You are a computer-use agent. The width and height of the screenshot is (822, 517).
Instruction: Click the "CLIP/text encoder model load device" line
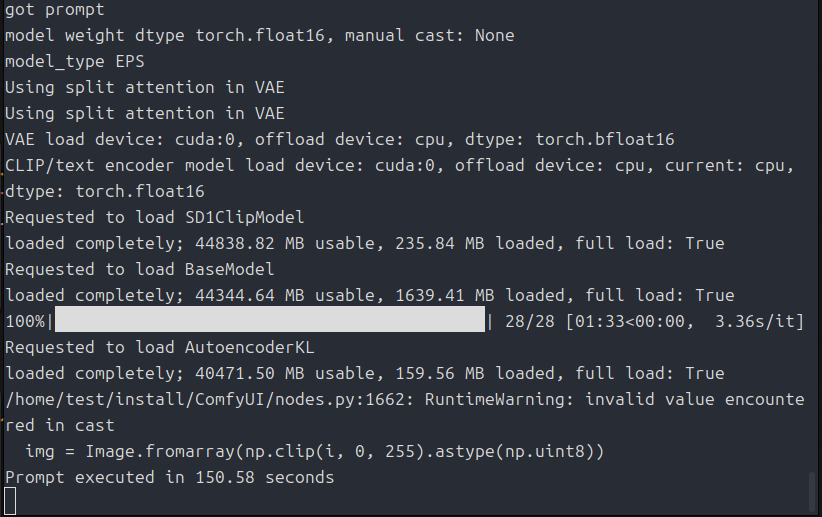coord(400,165)
